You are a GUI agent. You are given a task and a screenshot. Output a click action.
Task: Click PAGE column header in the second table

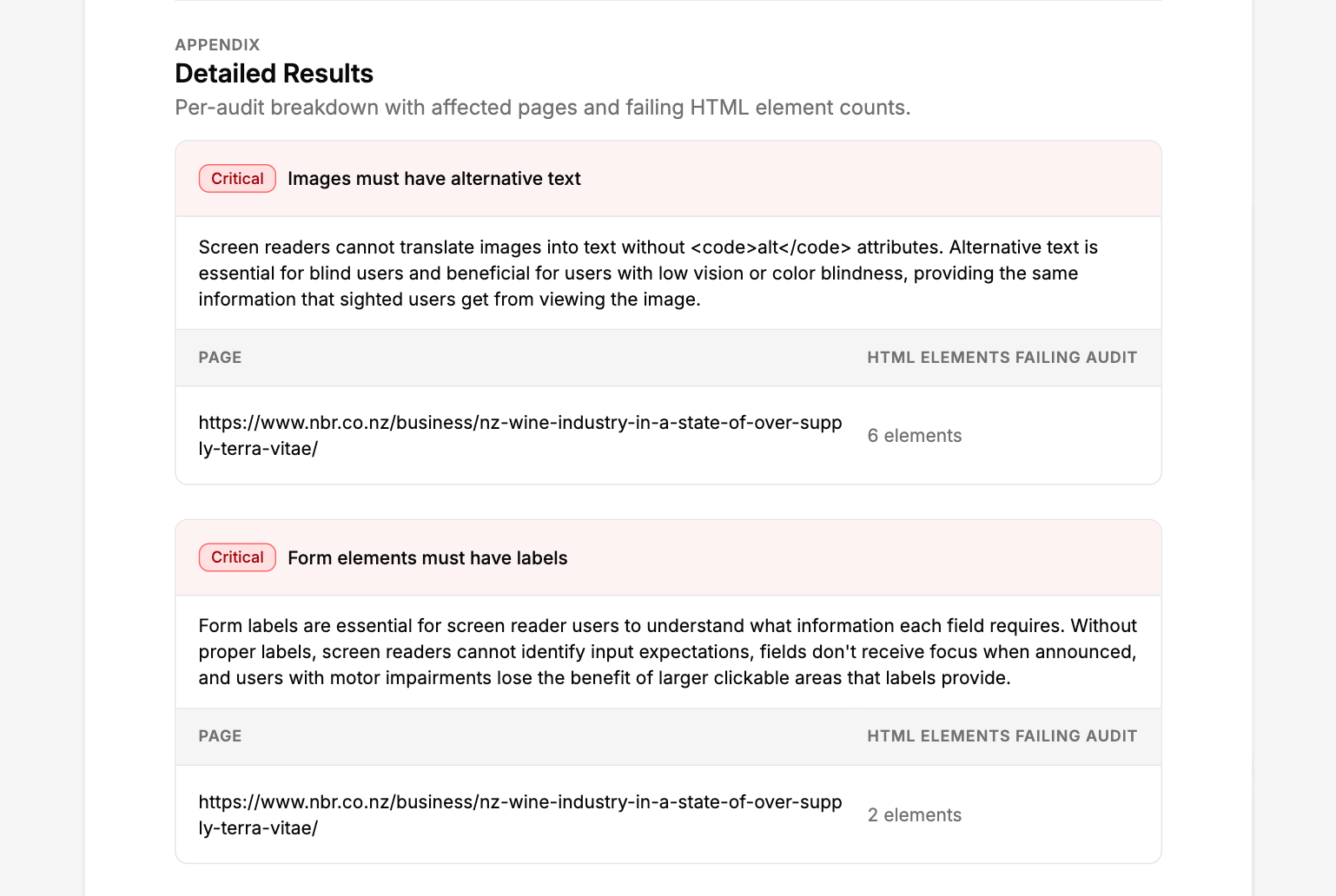(x=220, y=736)
